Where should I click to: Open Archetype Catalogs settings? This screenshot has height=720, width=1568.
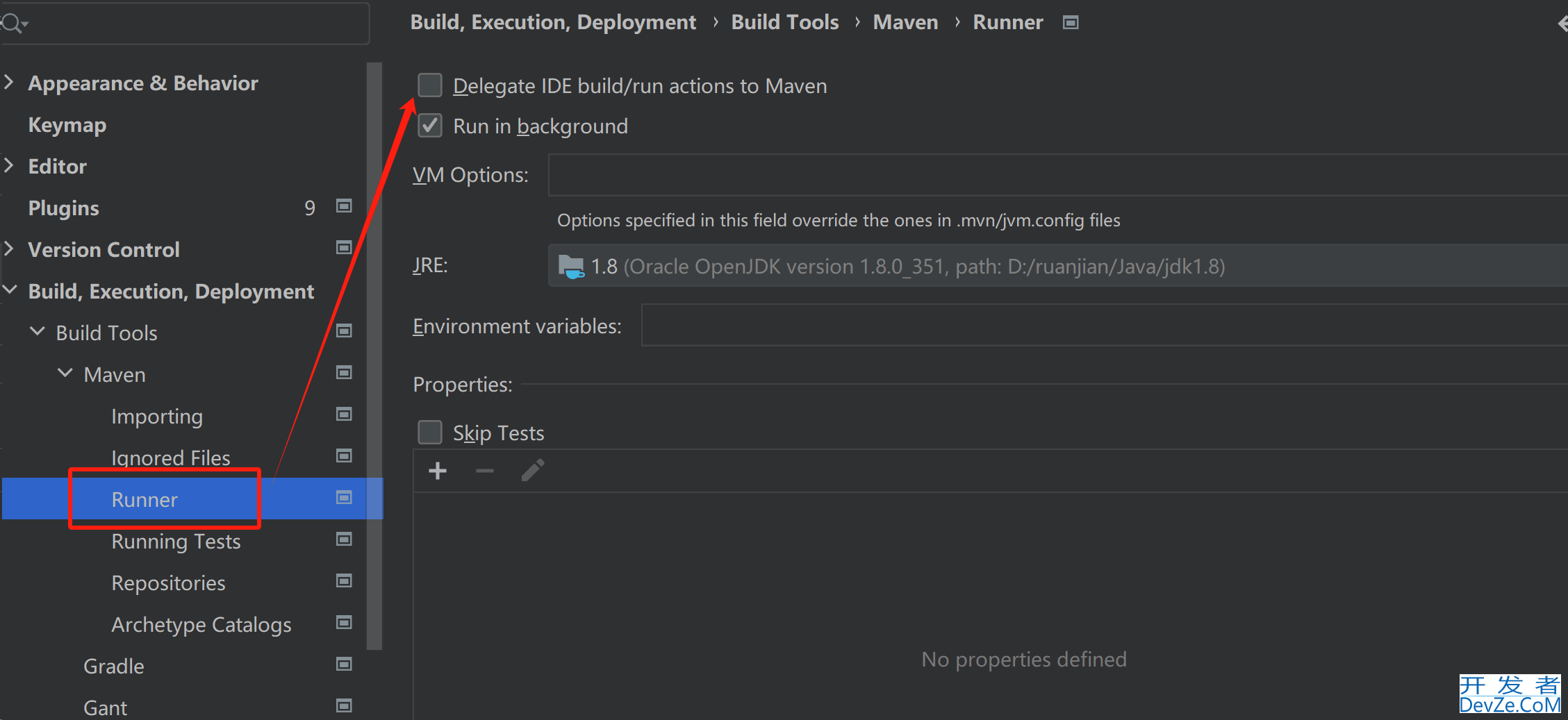(x=201, y=625)
